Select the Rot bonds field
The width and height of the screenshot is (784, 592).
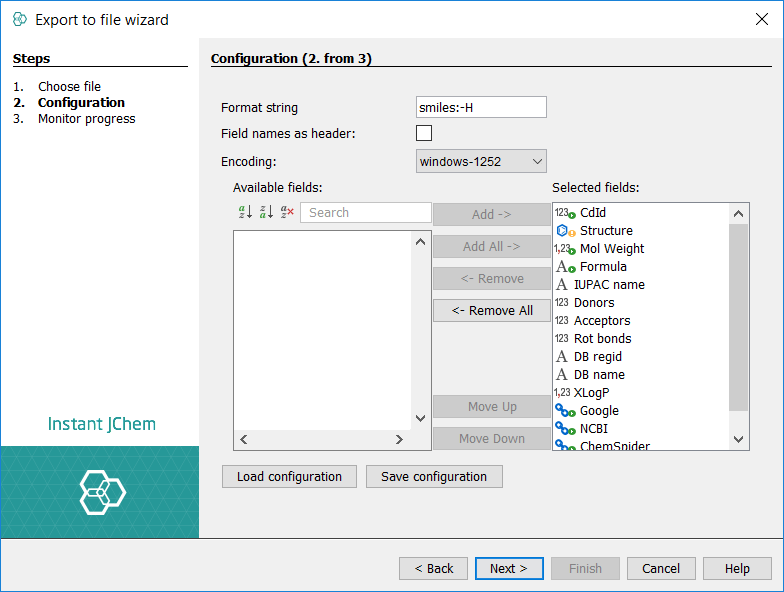click(602, 339)
